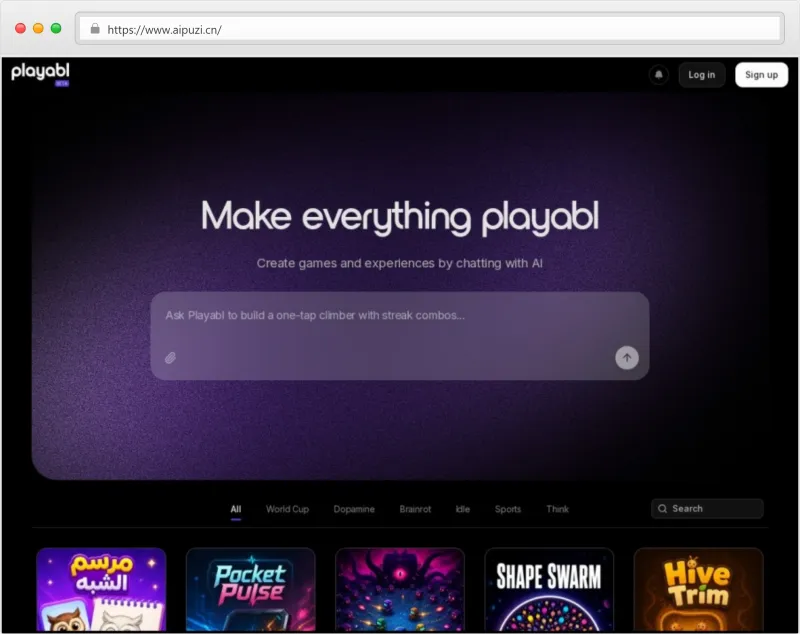The height and width of the screenshot is (634, 800).
Task: Submit prompt with the arrow-up button
Action: [627, 358]
